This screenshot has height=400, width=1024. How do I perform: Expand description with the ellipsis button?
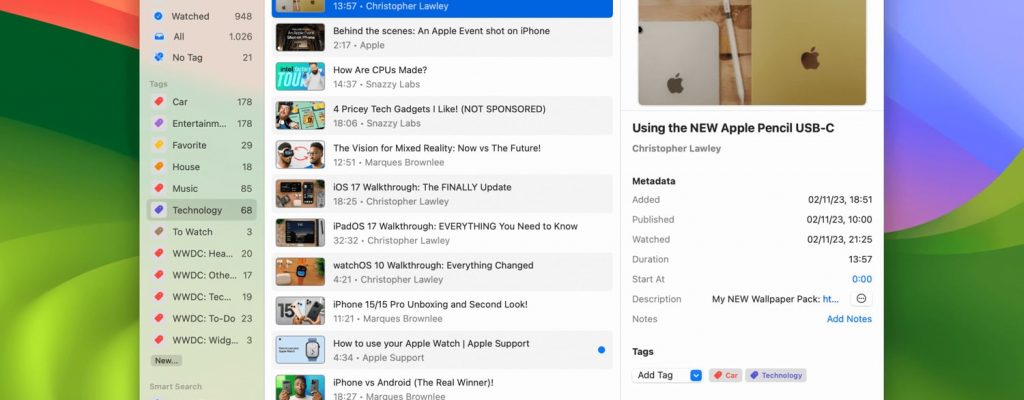tap(861, 299)
